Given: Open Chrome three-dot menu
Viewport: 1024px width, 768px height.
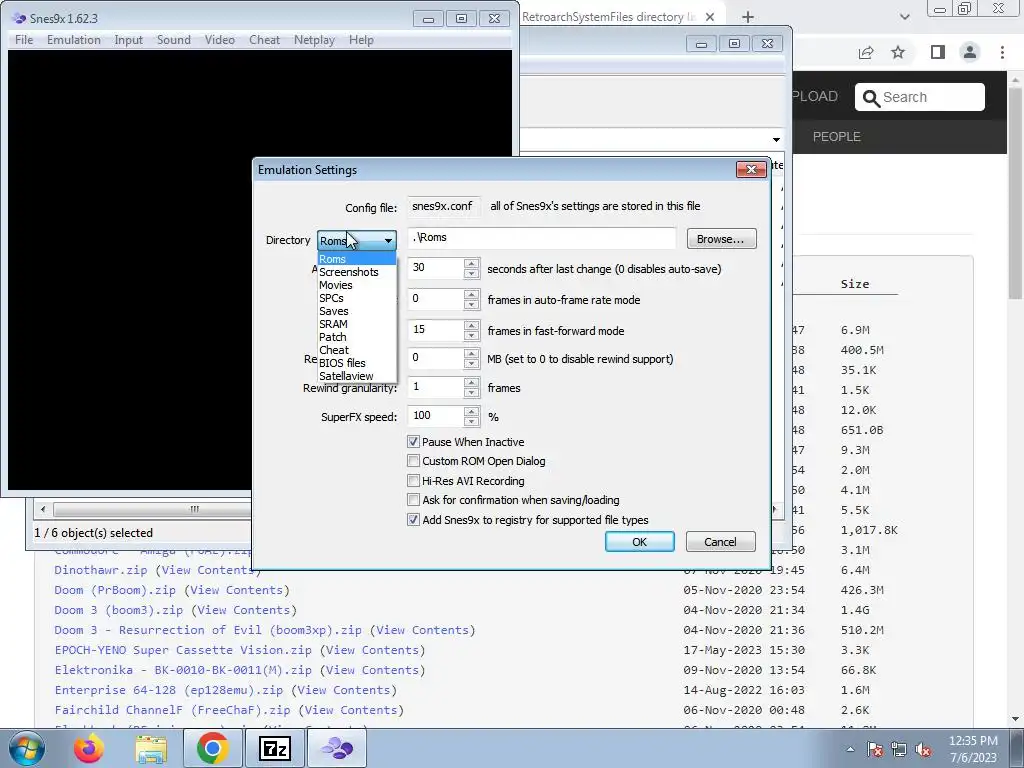Looking at the screenshot, I should [x=1002, y=52].
